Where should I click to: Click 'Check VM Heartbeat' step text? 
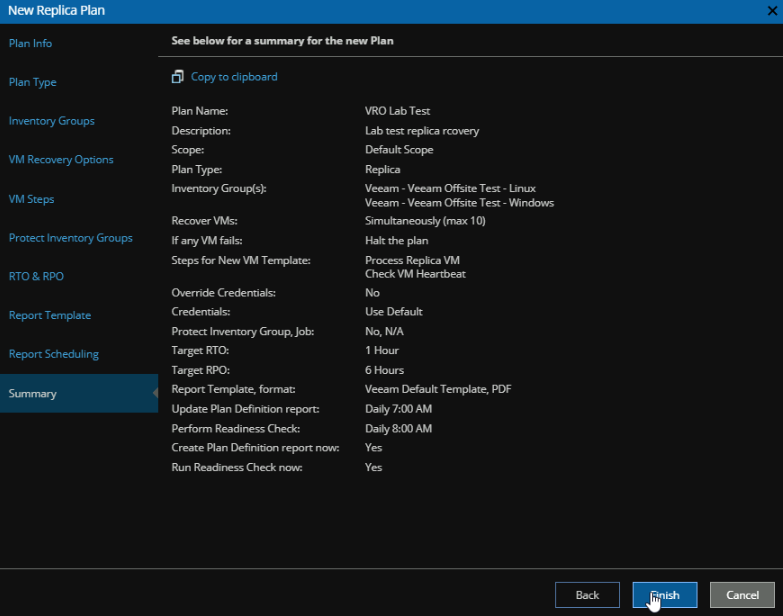[415, 274]
